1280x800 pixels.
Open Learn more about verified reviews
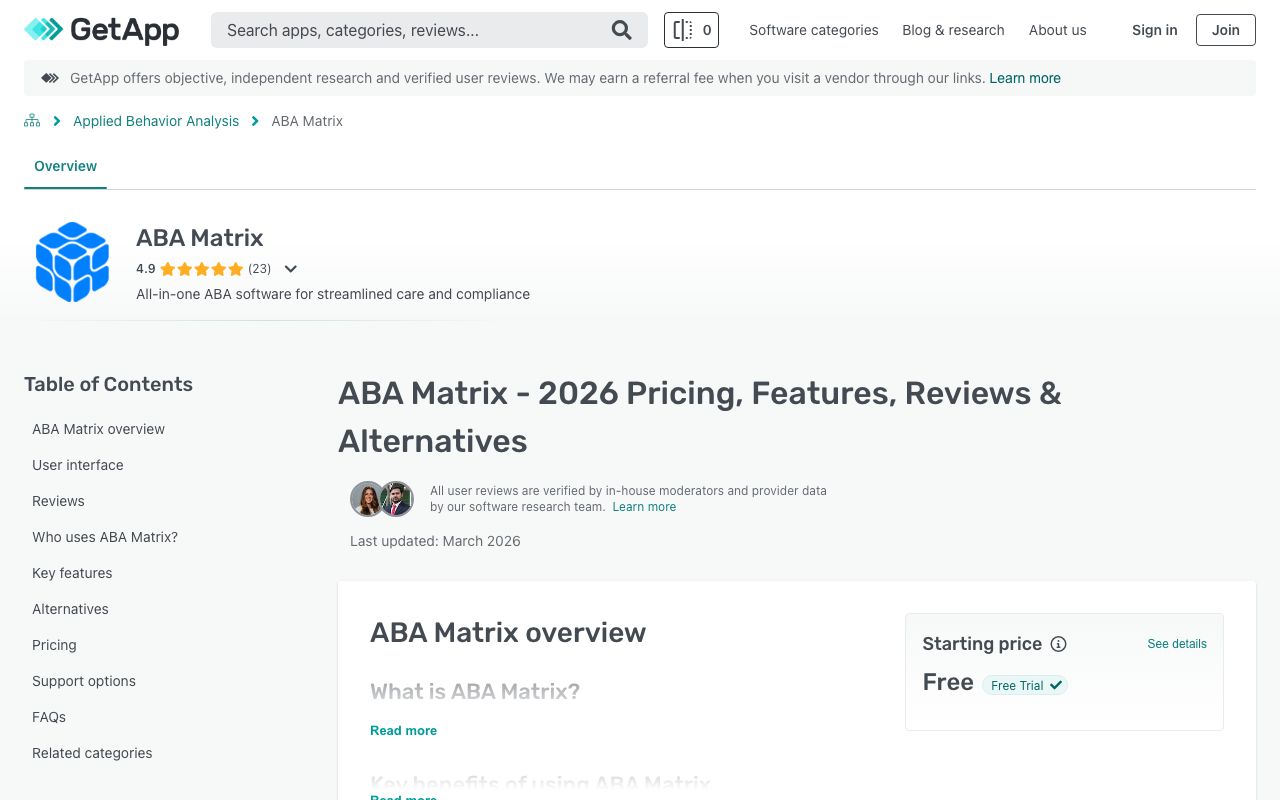[644, 507]
